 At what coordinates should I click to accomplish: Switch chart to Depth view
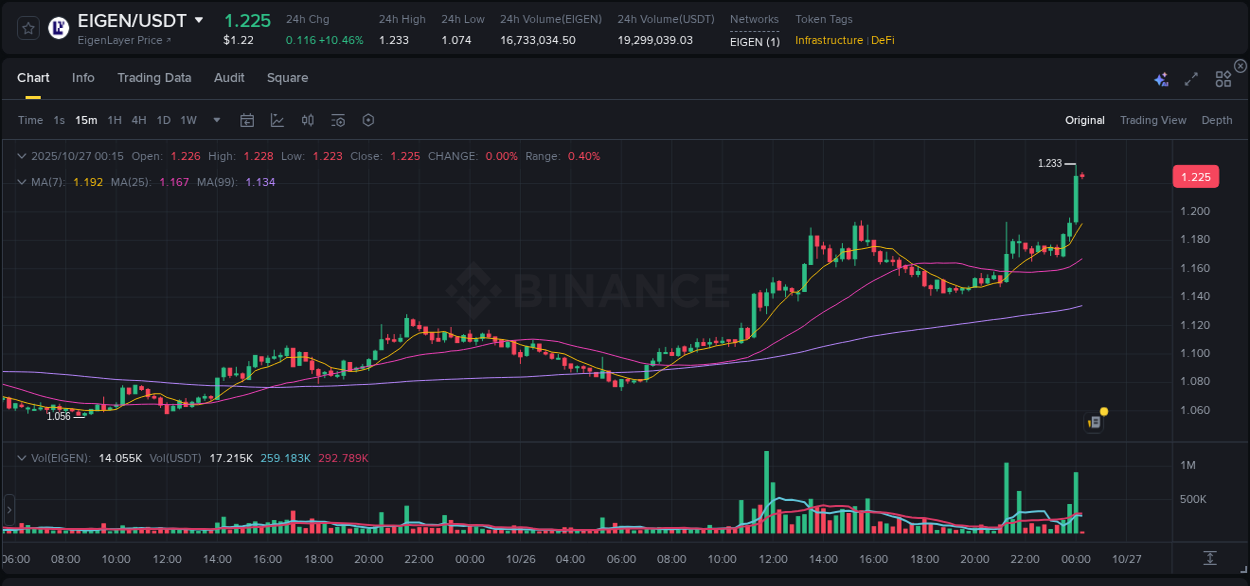1216,120
